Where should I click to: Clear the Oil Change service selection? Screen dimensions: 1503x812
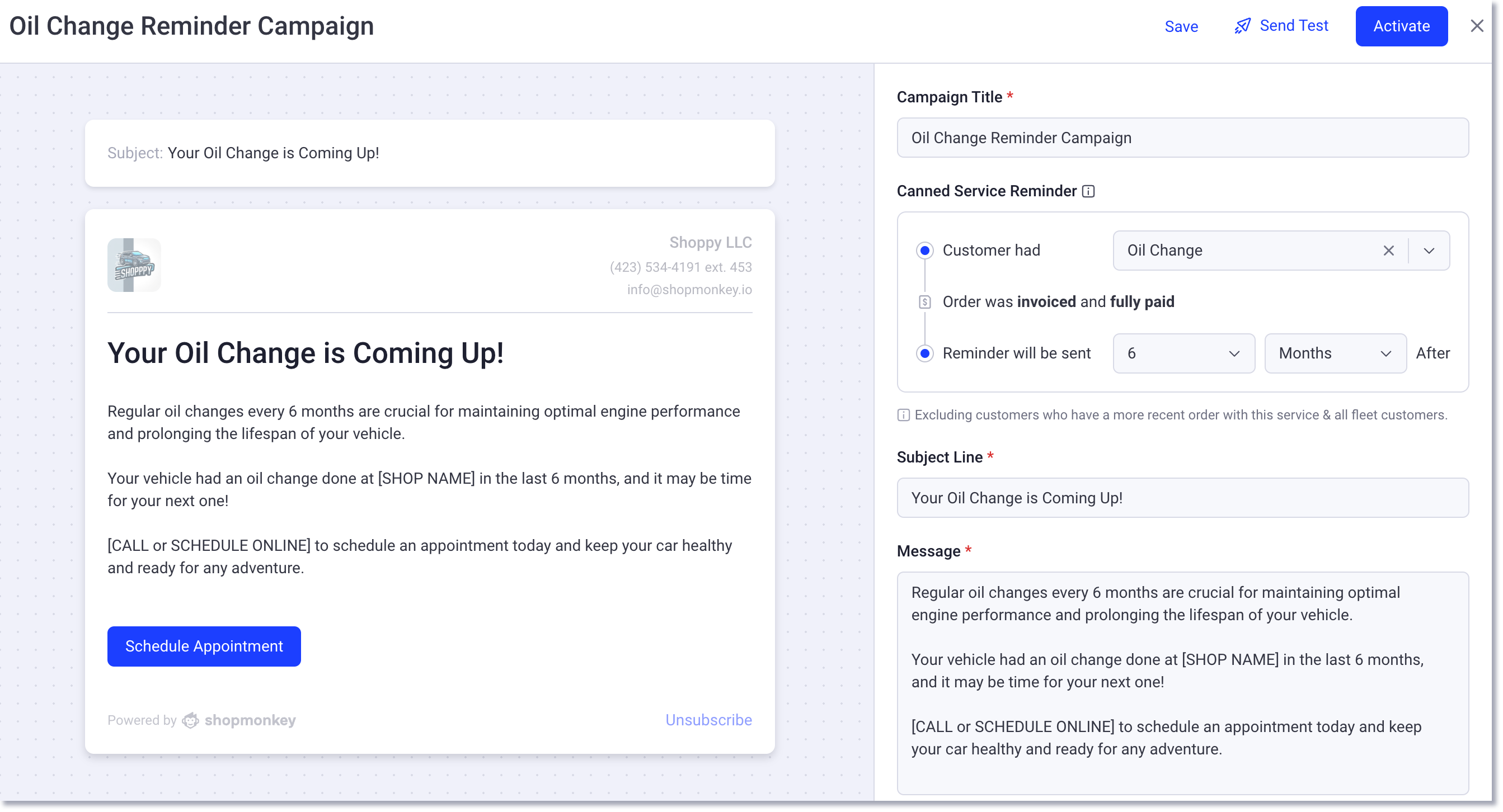(x=1388, y=251)
